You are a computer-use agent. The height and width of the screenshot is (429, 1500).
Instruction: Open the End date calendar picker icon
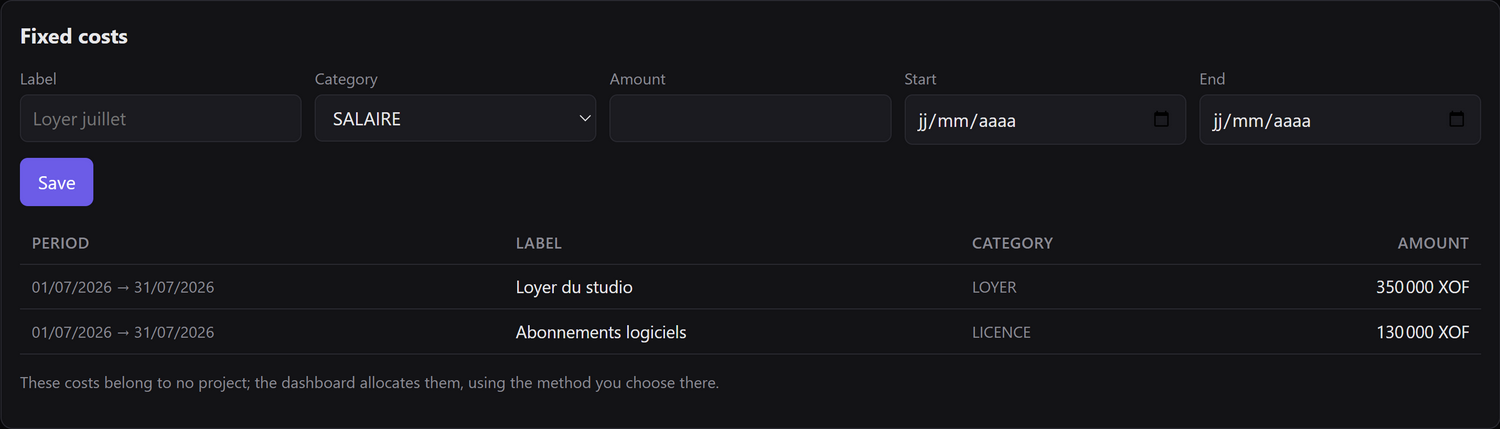[1457, 119]
